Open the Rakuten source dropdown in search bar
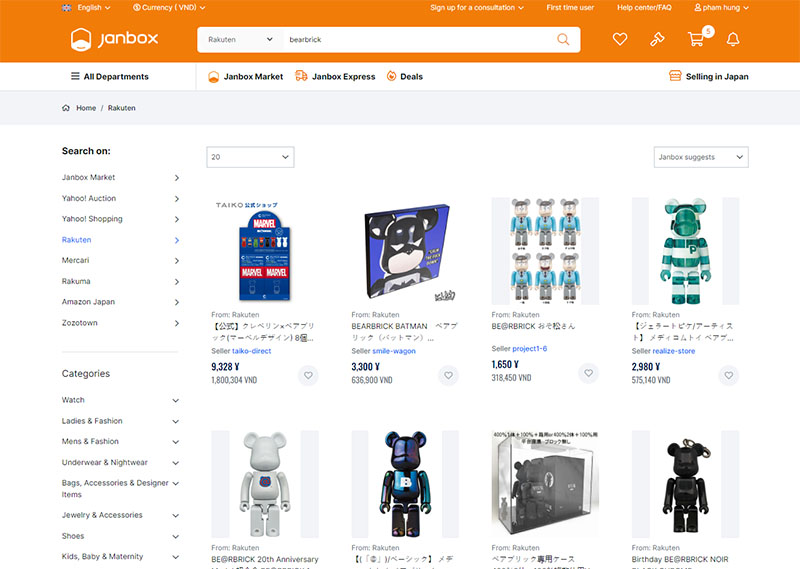The height and width of the screenshot is (569, 800). (x=240, y=39)
